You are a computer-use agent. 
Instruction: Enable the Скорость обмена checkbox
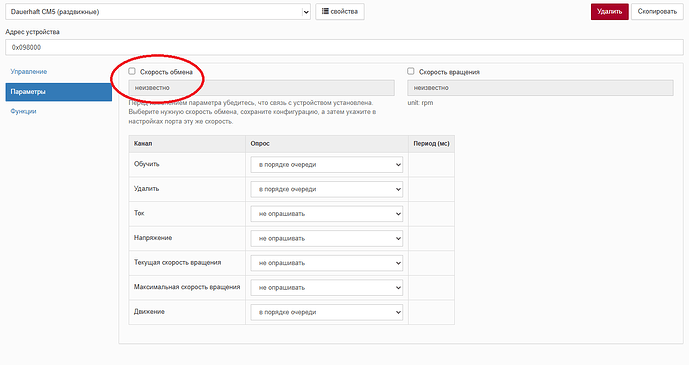click(x=132, y=71)
